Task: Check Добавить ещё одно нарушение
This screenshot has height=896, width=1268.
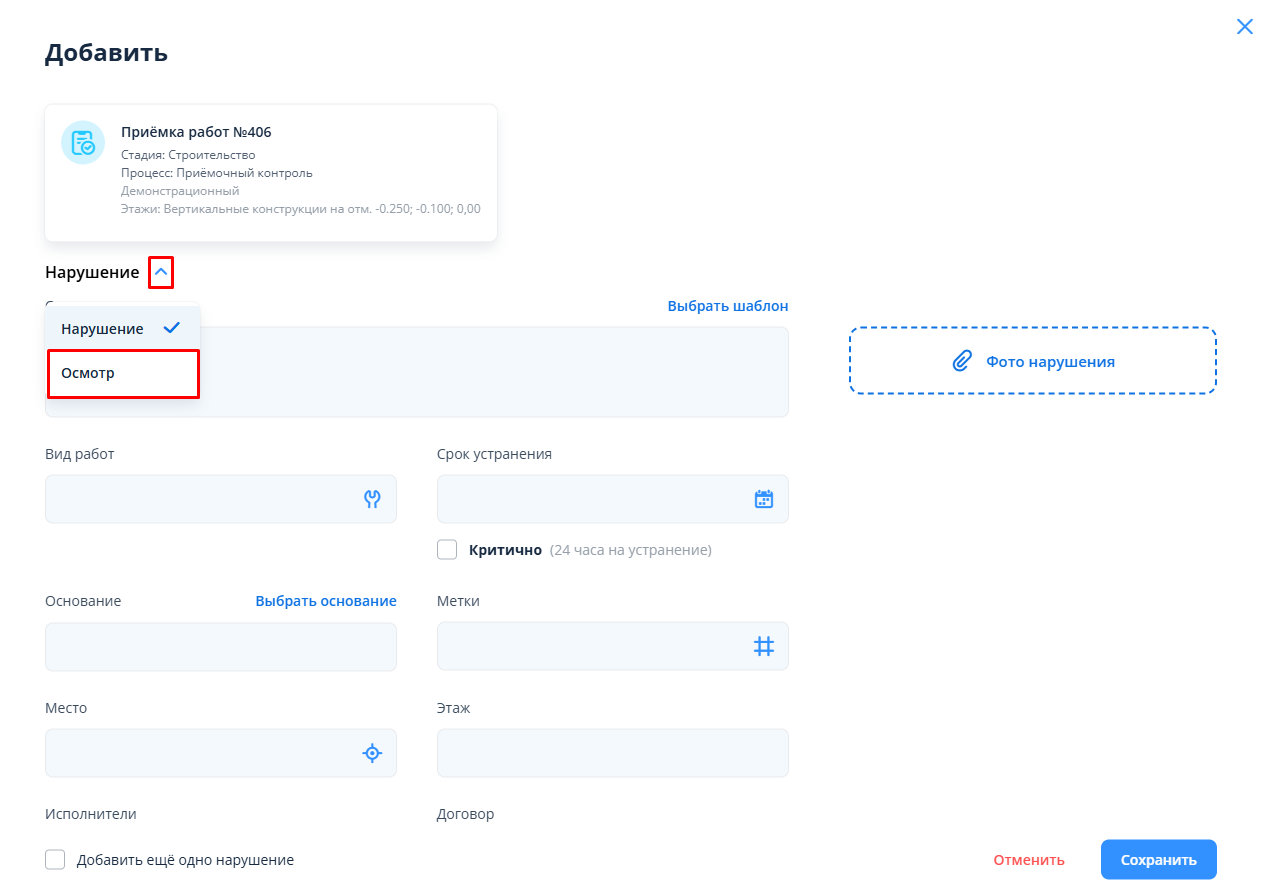Action: (x=56, y=860)
